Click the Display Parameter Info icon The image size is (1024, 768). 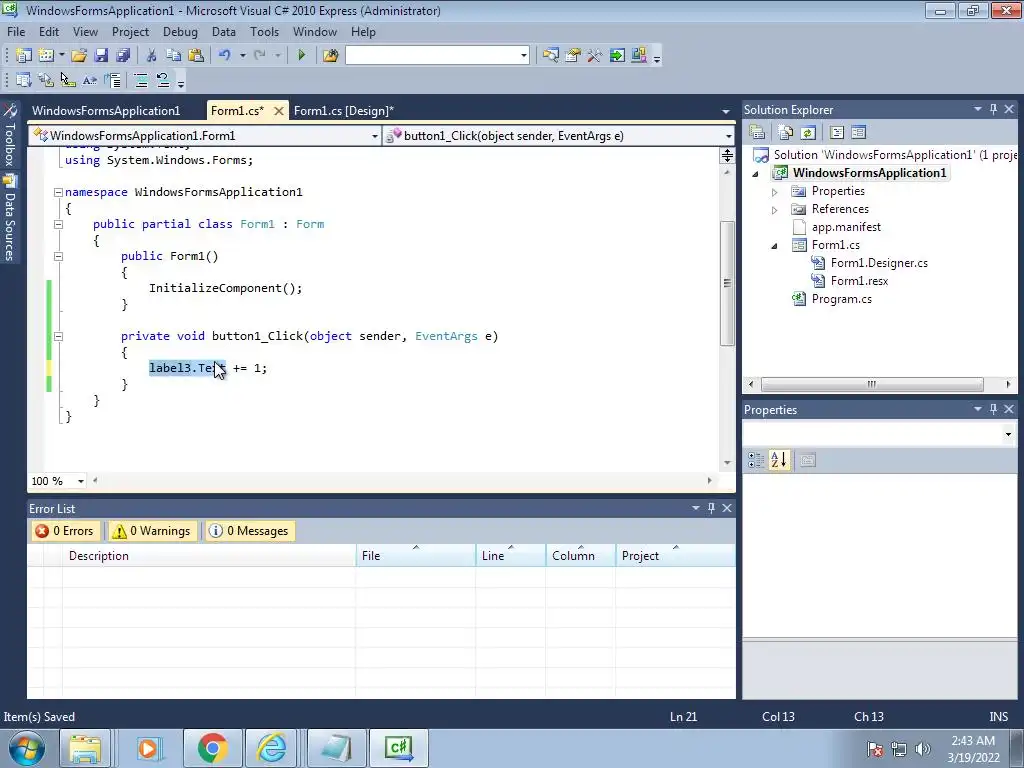click(x=46, y=80)
